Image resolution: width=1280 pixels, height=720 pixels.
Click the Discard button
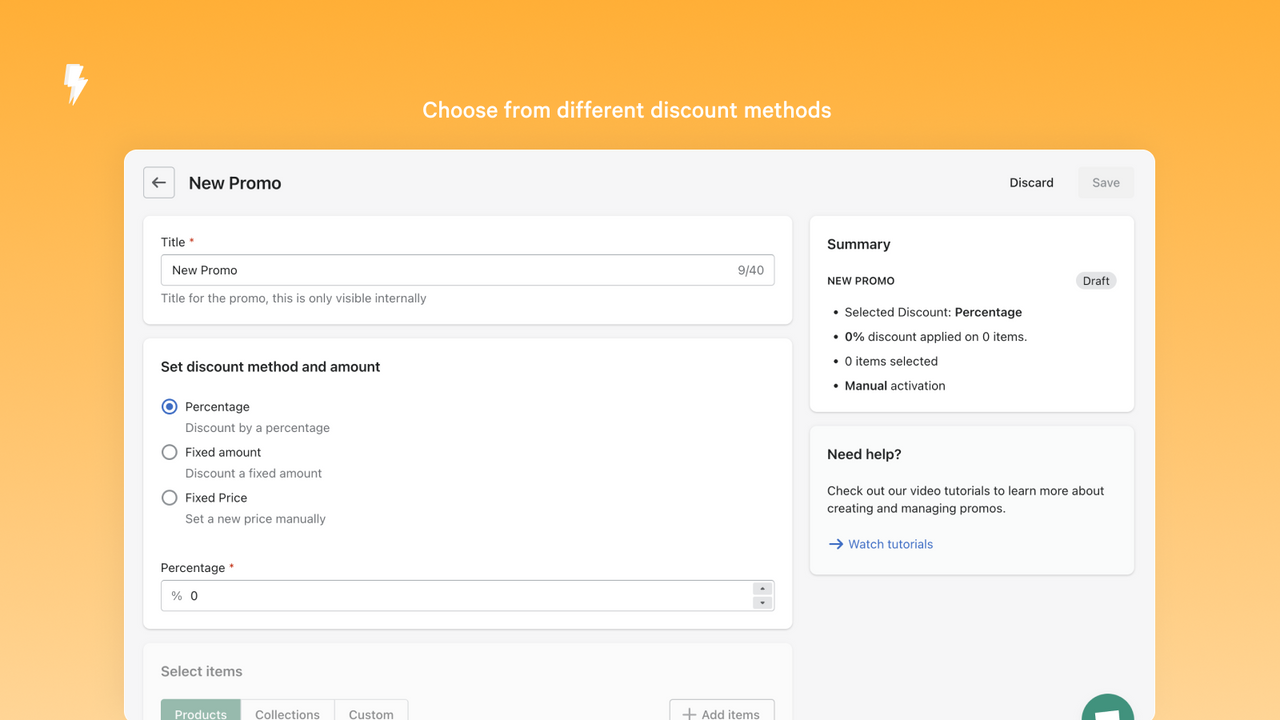[x=1031, y=183]
